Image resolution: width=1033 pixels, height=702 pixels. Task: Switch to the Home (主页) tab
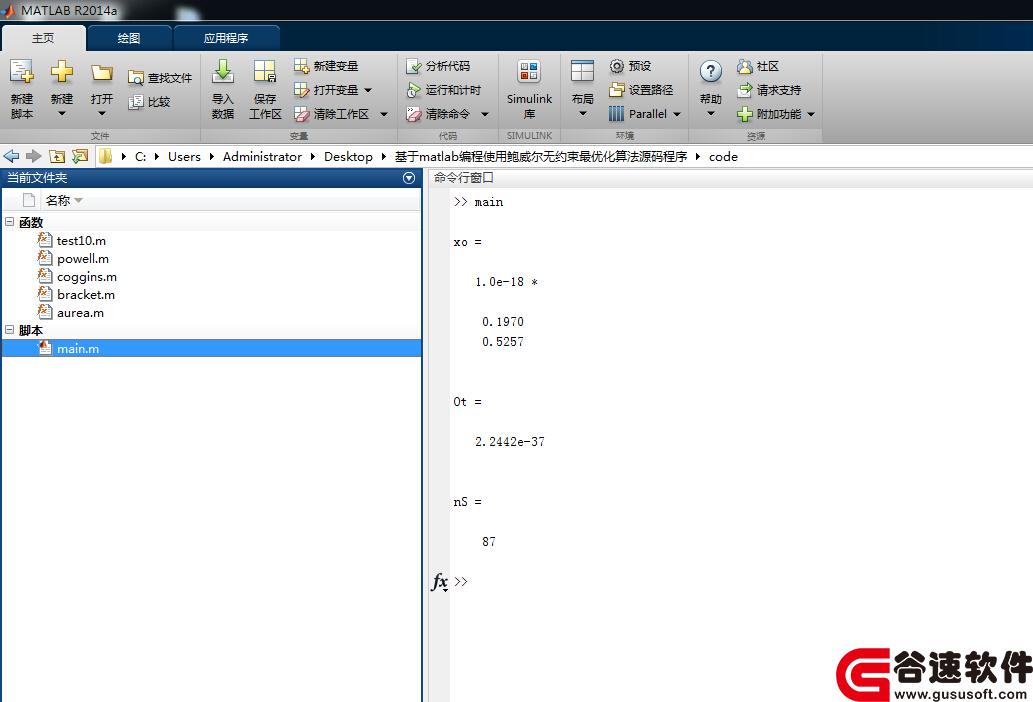(43, 38)
